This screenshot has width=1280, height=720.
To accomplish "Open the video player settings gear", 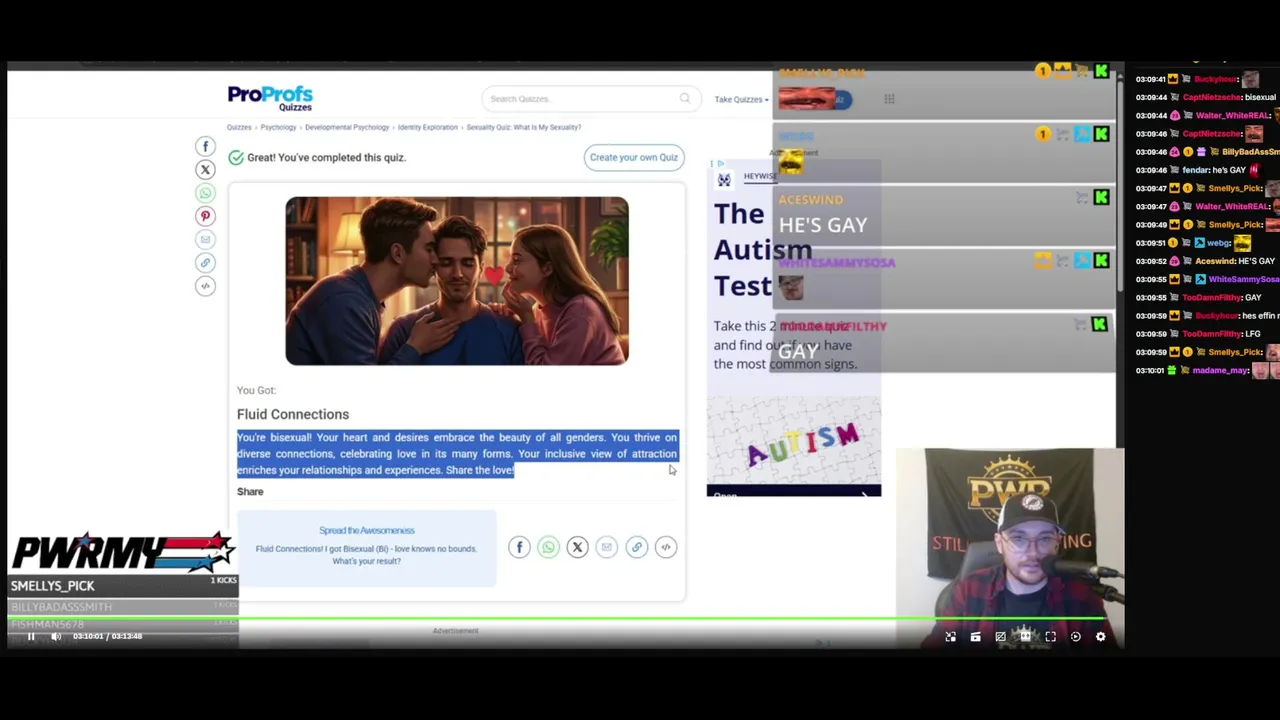I will tap(1100, 636).
